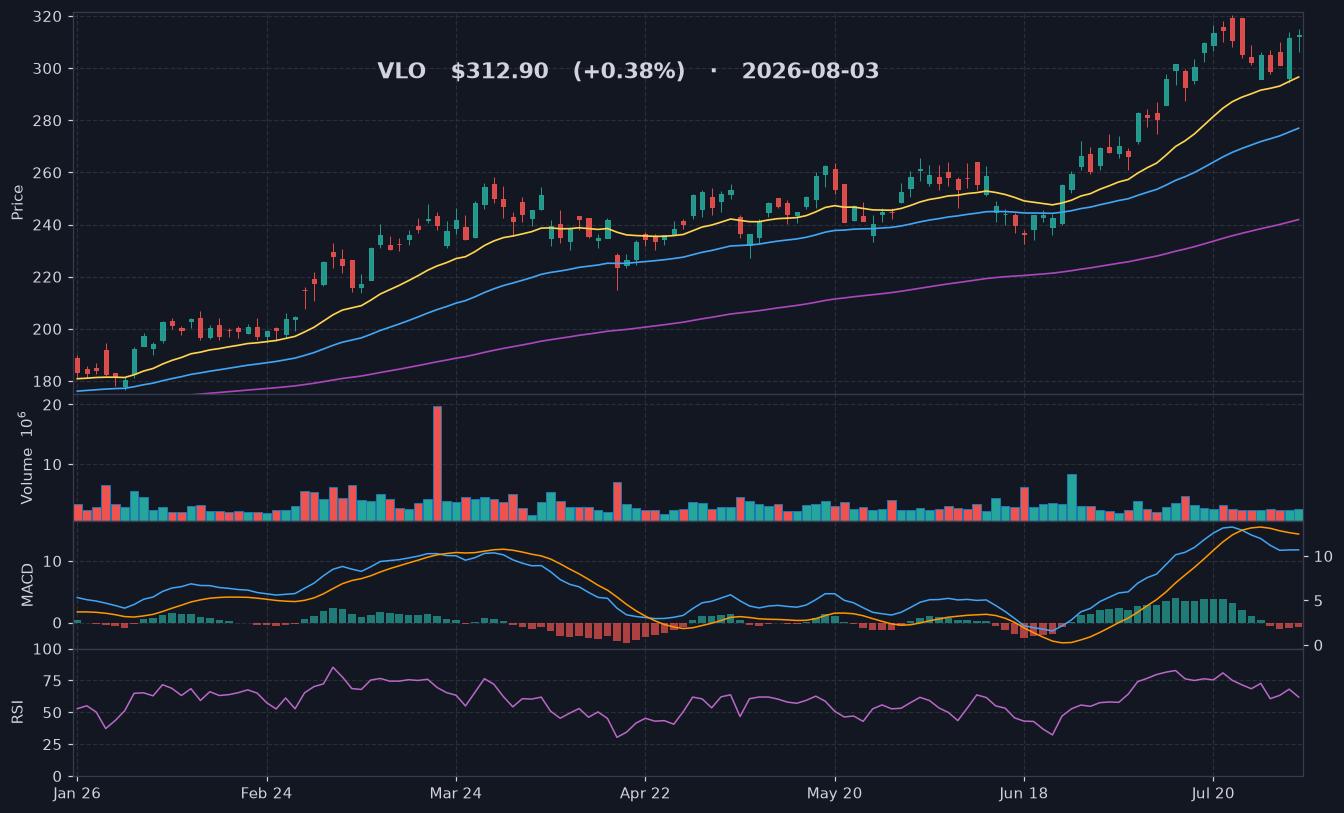1344x813 pixels.
Task: Click the Jul 20 date label
Action: click(1213, 792)
